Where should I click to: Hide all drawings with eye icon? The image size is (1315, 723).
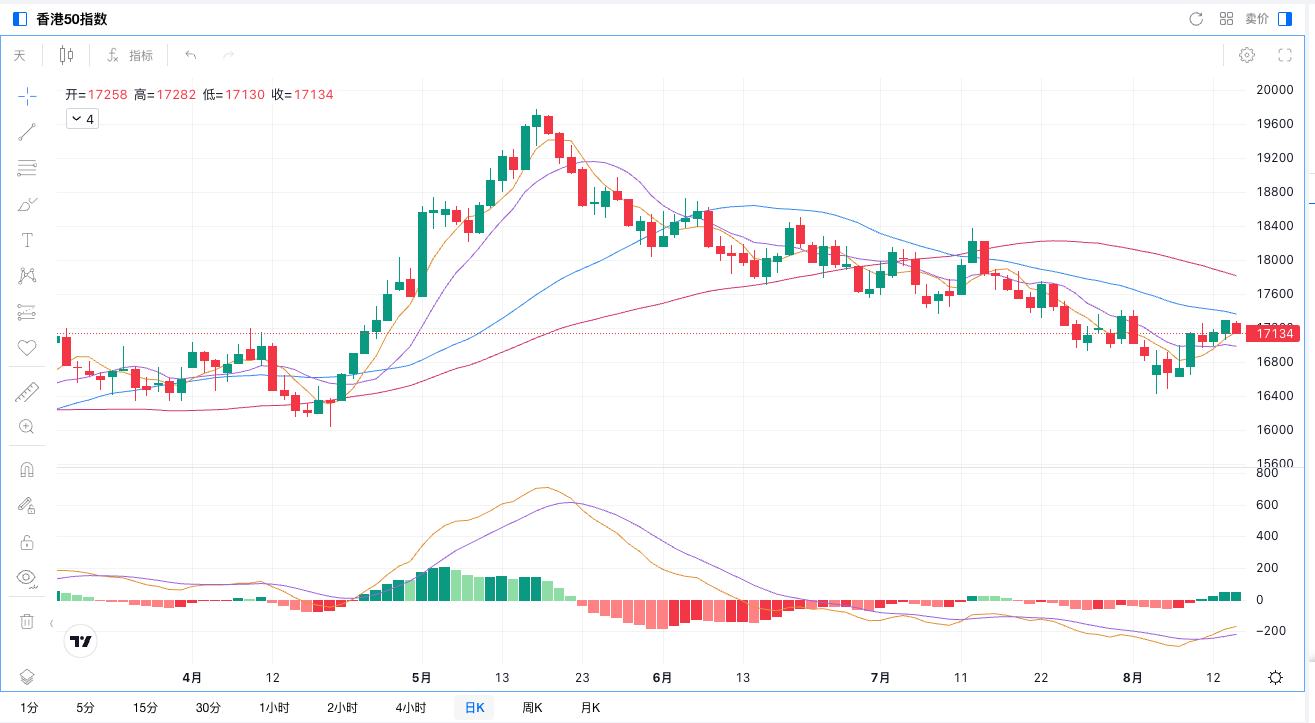(27, 578)
